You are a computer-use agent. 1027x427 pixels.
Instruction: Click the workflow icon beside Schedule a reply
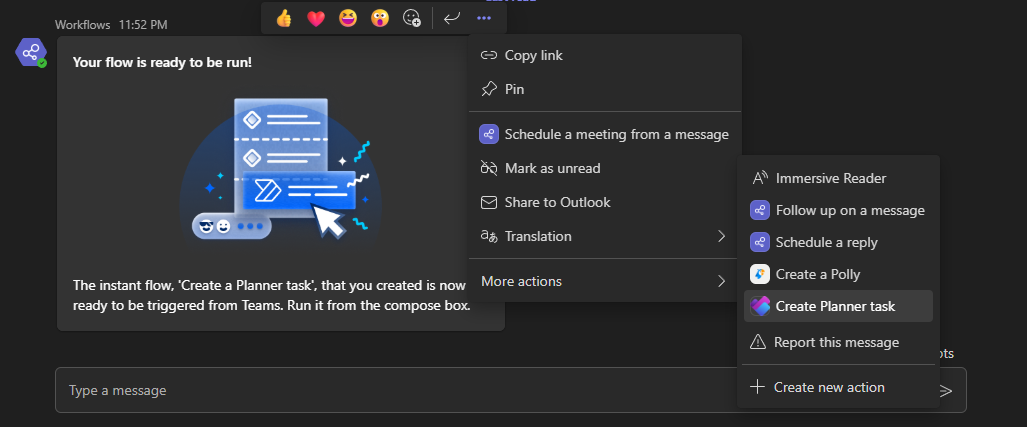[760, 242]
